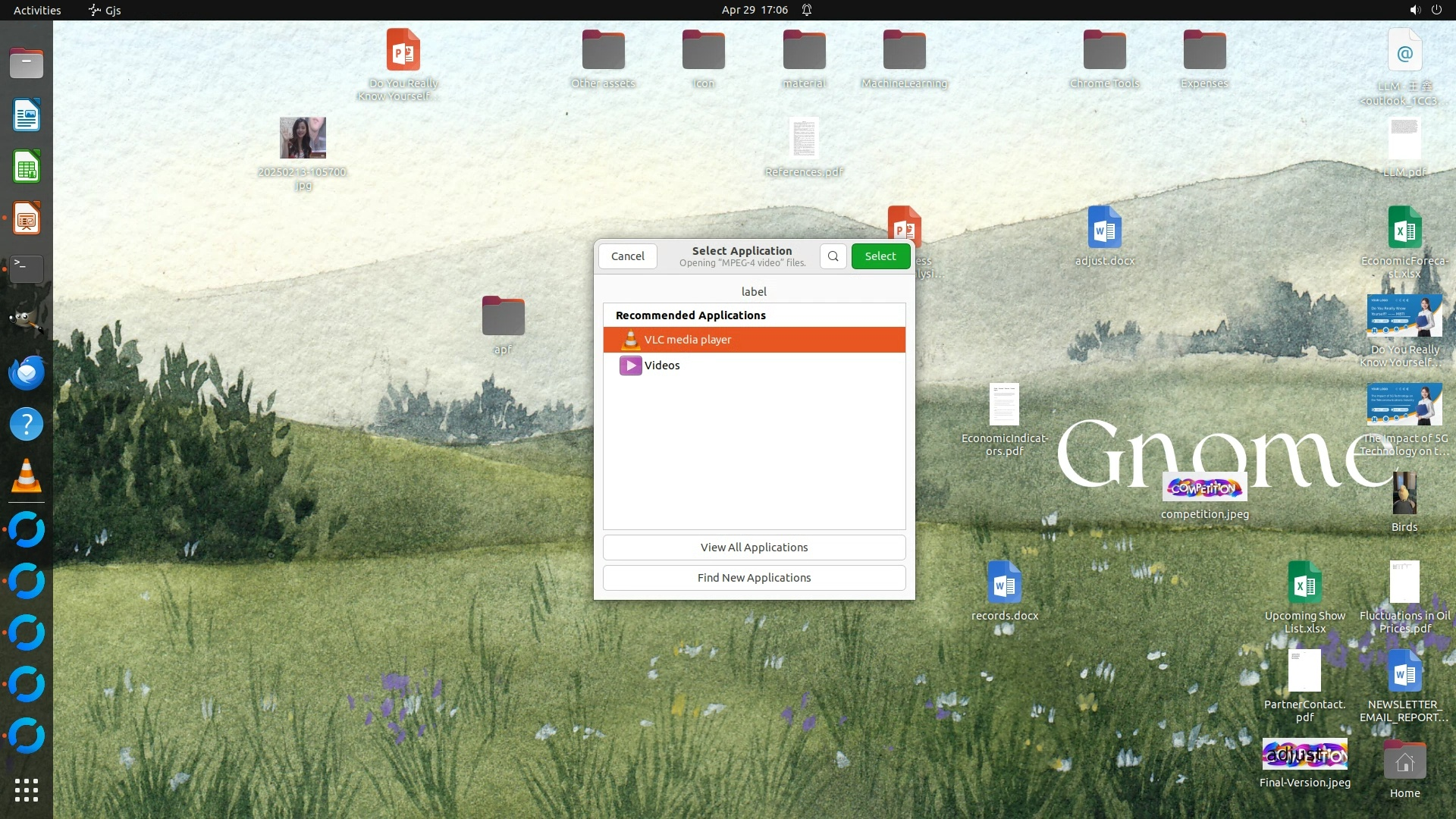
Task: Select competition.jpeg thumbnail on desktop
Action: [x=1204, y=488]
